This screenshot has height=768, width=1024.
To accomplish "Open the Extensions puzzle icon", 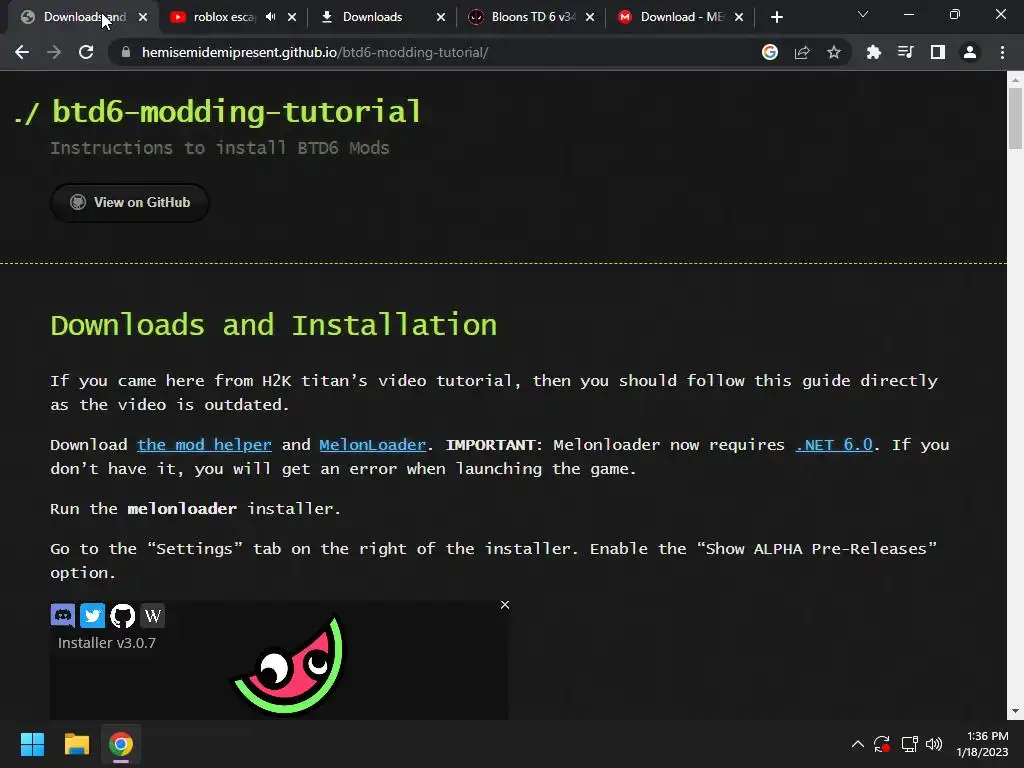I will [x=874, y=52].
